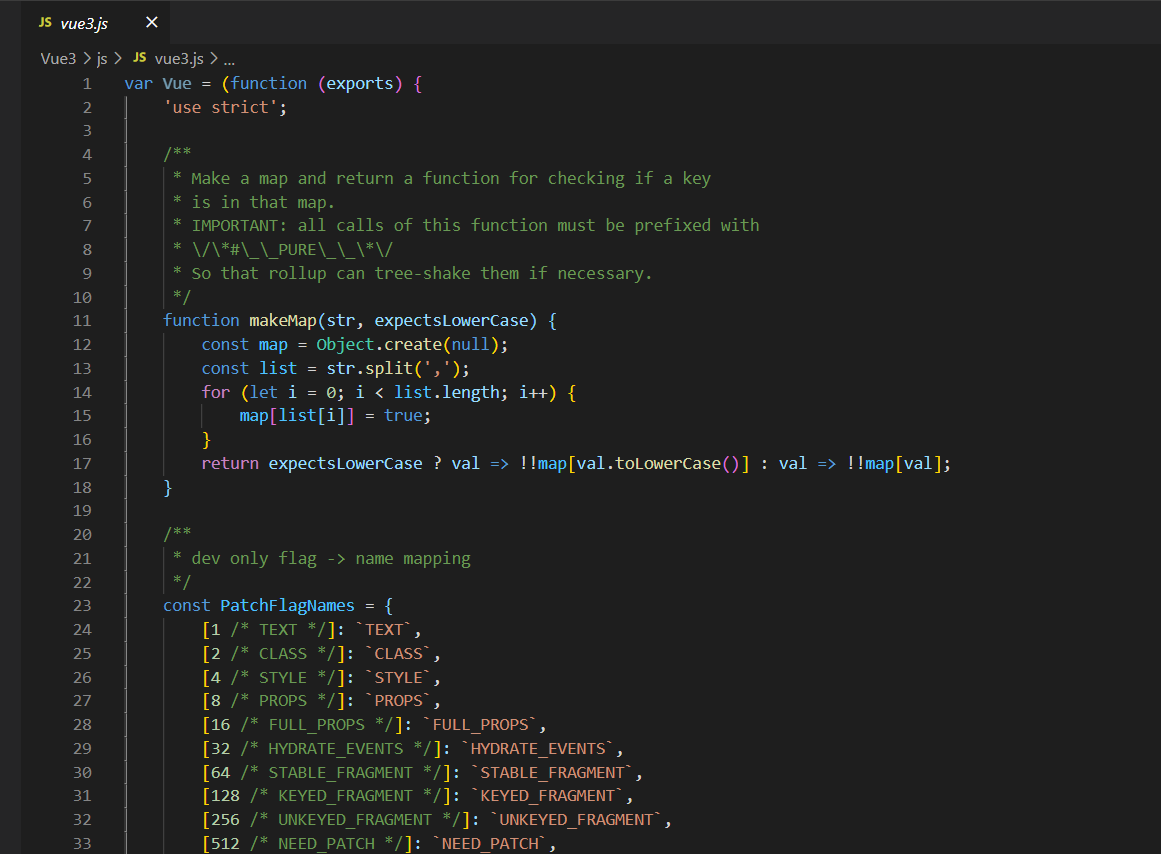Viewport: 1161px width, 854px height.
Task: Click the `TEXT` string on line 24
Action: 384,630
